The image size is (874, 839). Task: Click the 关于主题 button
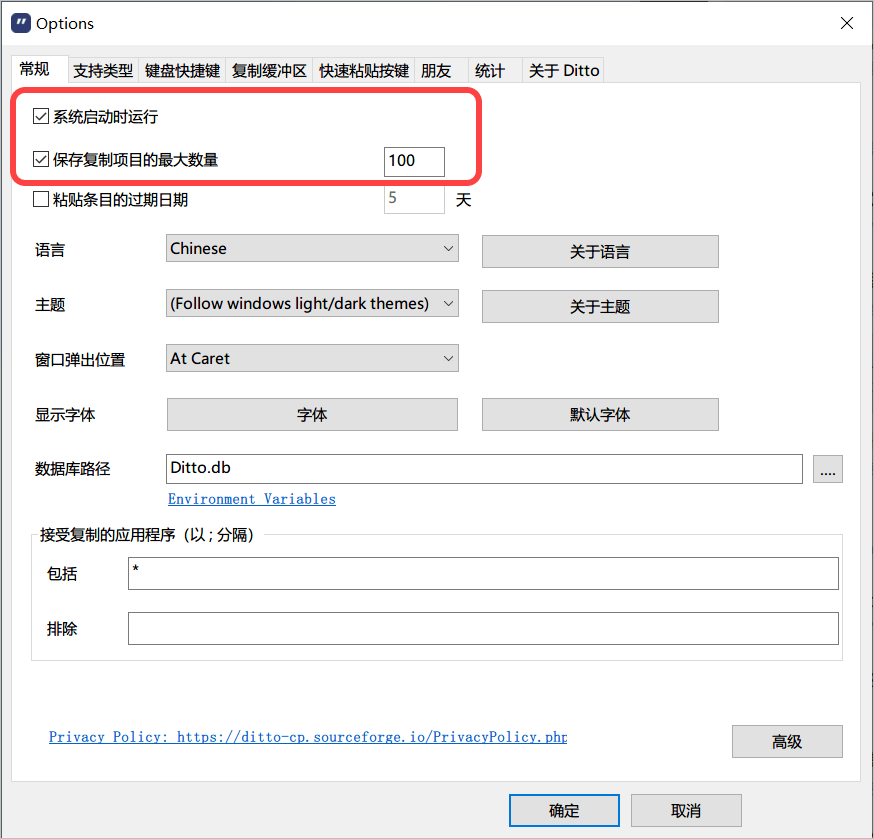click(600, 306)
